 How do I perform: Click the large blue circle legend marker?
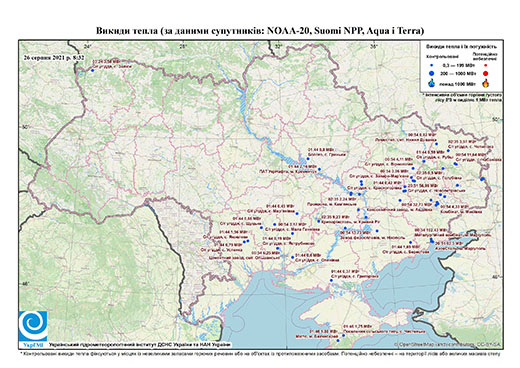click(432, 73)
